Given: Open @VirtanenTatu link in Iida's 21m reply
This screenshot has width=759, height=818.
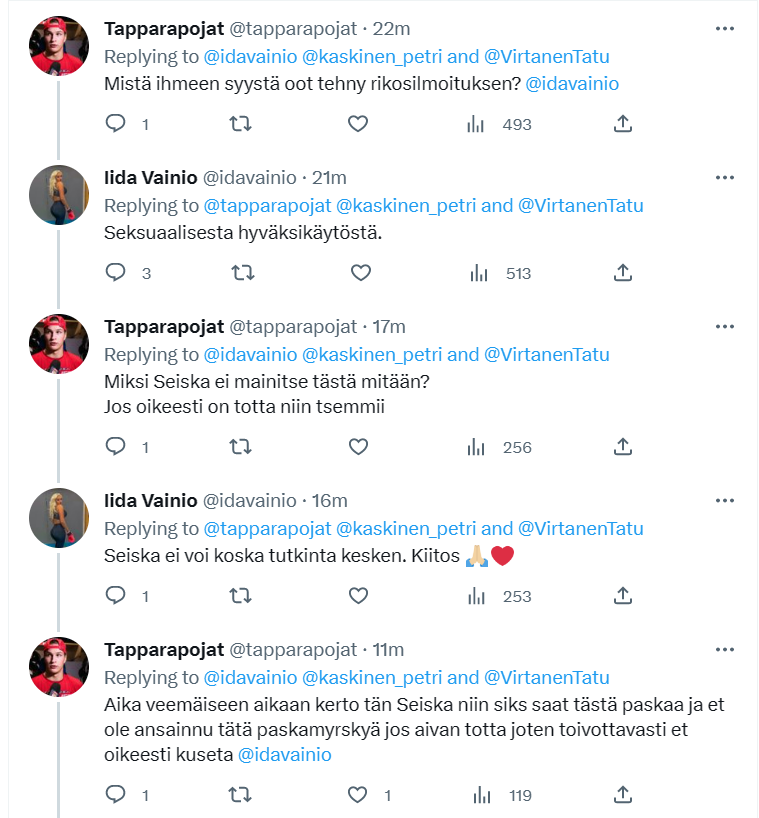Looking at the screenshot, I should (581, 206).
